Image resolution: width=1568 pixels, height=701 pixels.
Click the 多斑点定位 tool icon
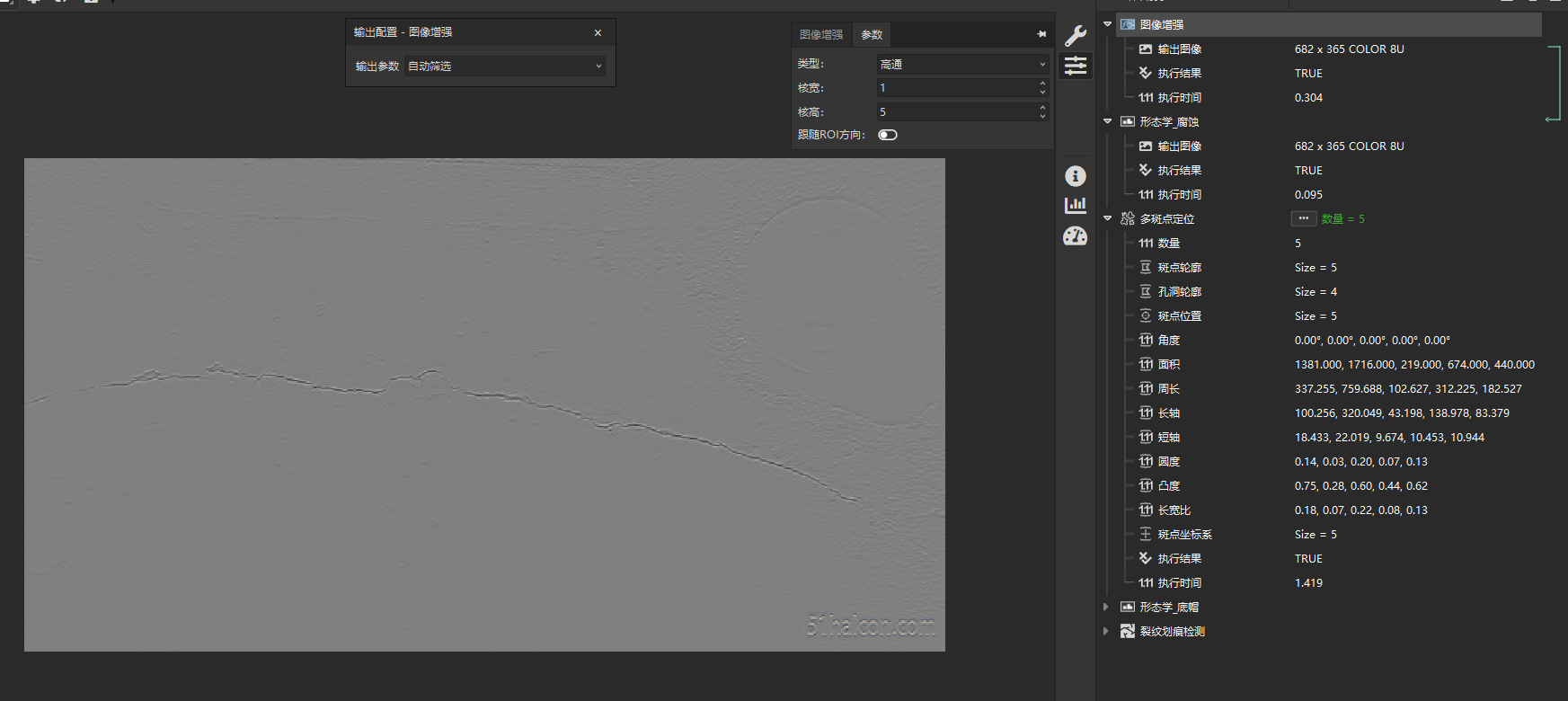[1128, 218]
